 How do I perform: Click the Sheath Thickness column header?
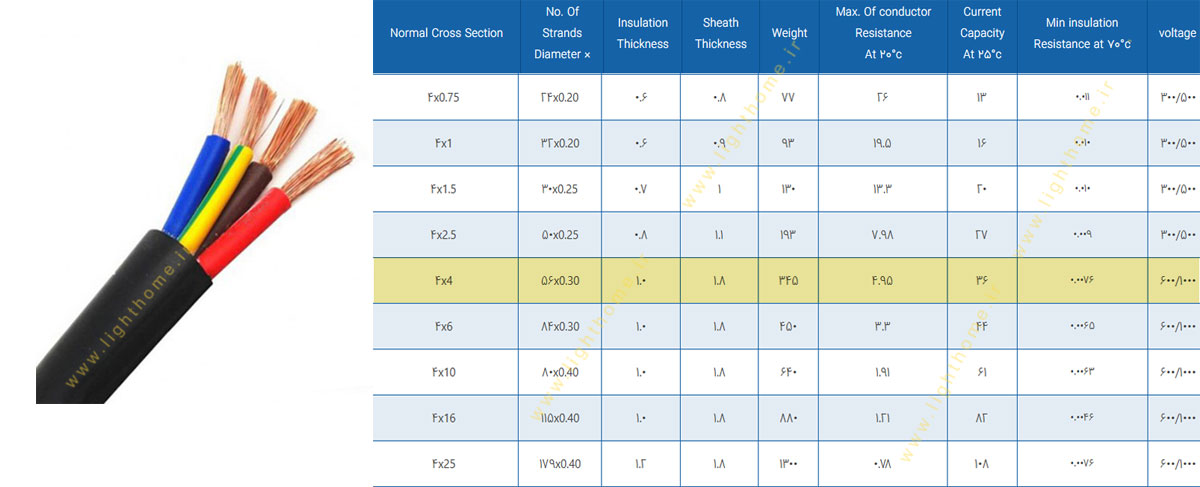(x=721, y=33)
